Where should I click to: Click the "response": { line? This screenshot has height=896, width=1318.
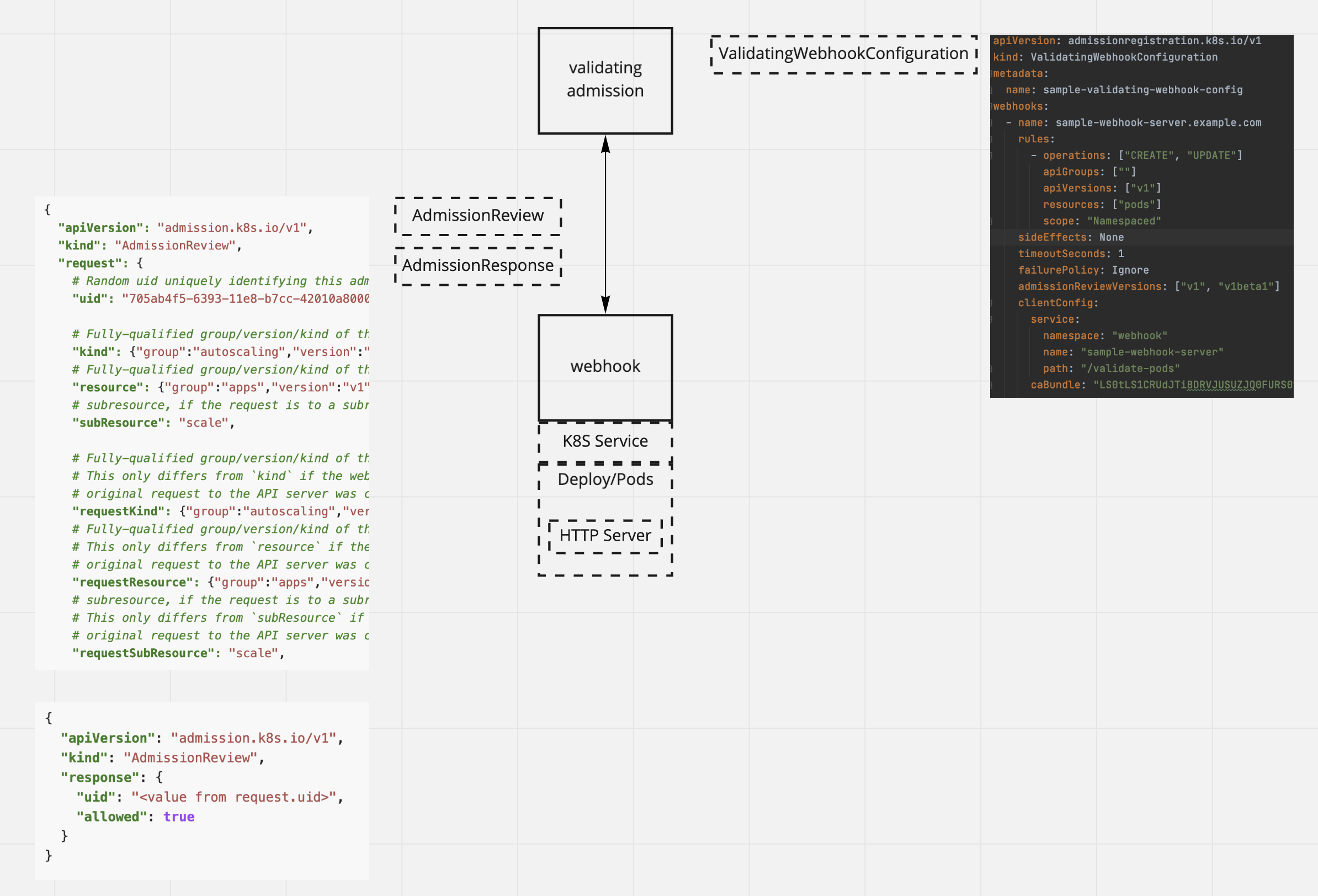tap(111, 777)
